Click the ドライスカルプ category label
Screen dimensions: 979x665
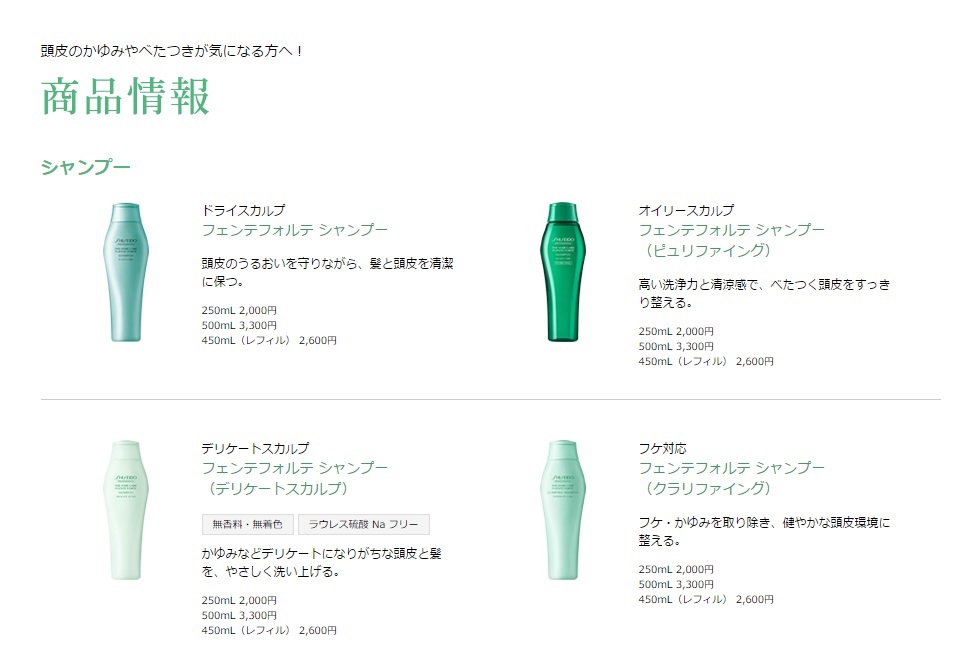click(x=244, y=210)
